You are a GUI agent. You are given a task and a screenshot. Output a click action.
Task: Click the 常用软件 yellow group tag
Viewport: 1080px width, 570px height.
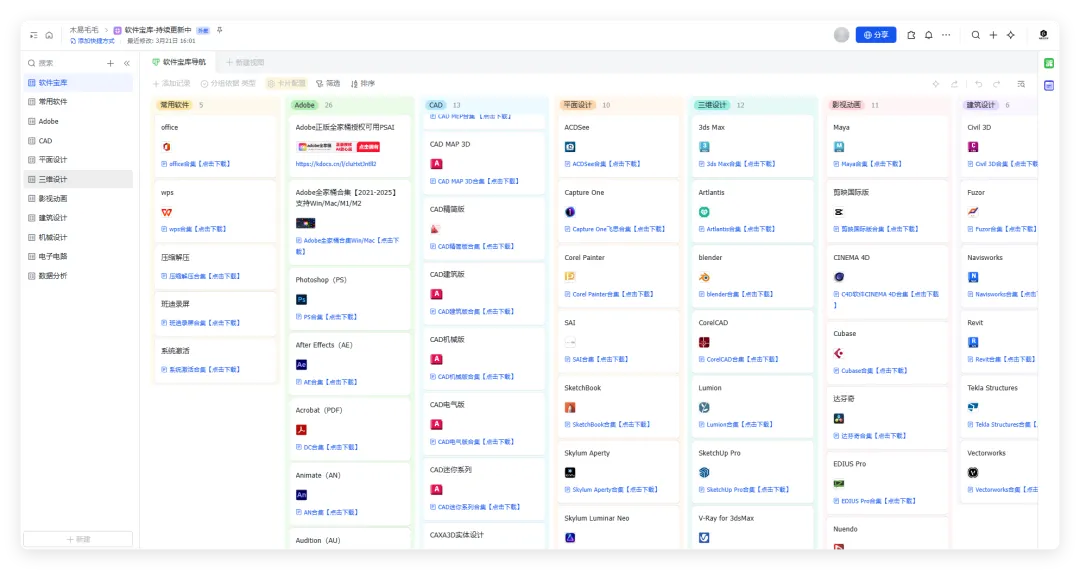[174, 105]
